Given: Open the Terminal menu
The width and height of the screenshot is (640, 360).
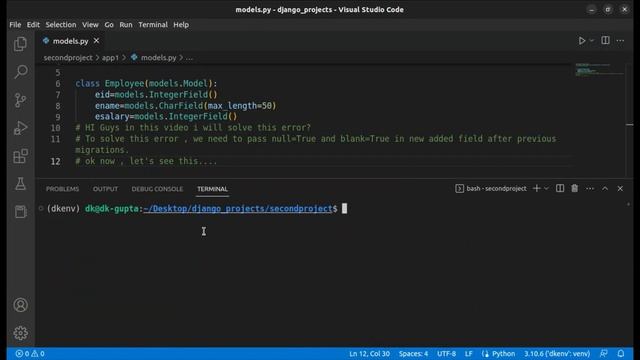Looking at the screenshot, I should click(x=153, y=24).
